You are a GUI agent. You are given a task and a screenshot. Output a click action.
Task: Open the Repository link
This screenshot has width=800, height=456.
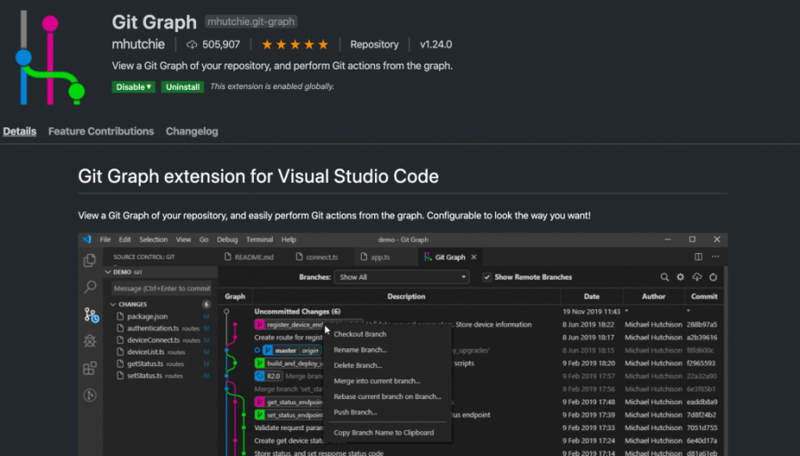tap(374, 45)
